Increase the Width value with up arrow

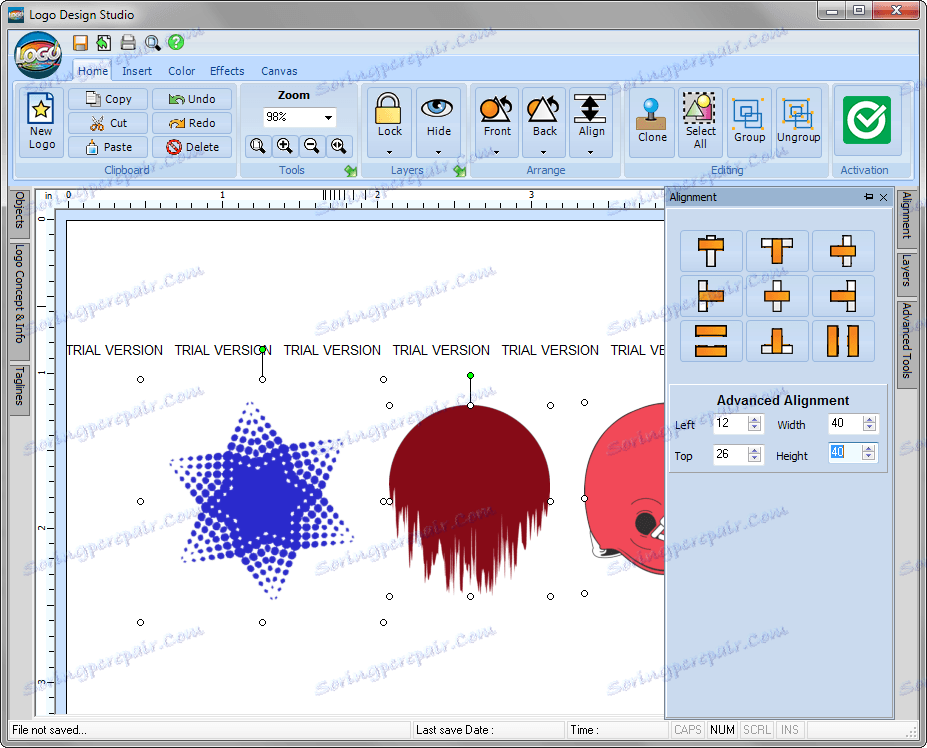[869, 419]
